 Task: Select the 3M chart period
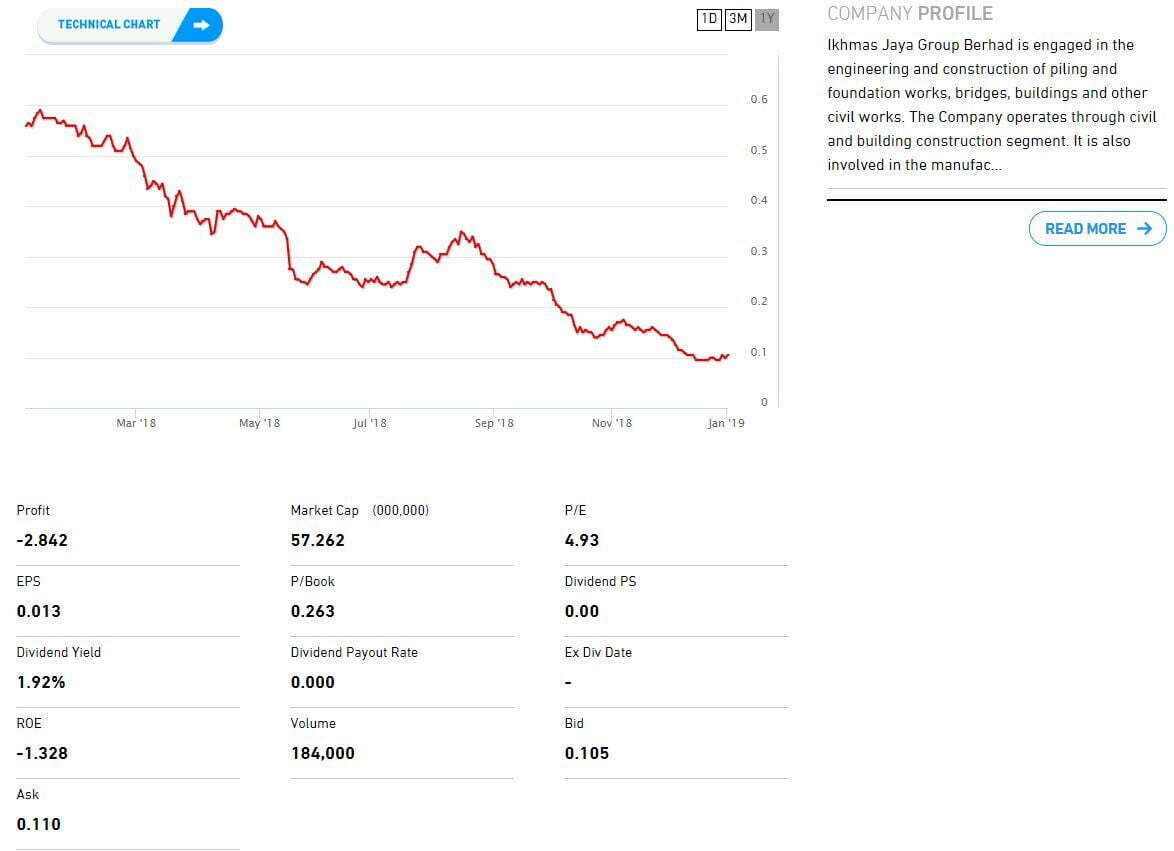point(738,19)
